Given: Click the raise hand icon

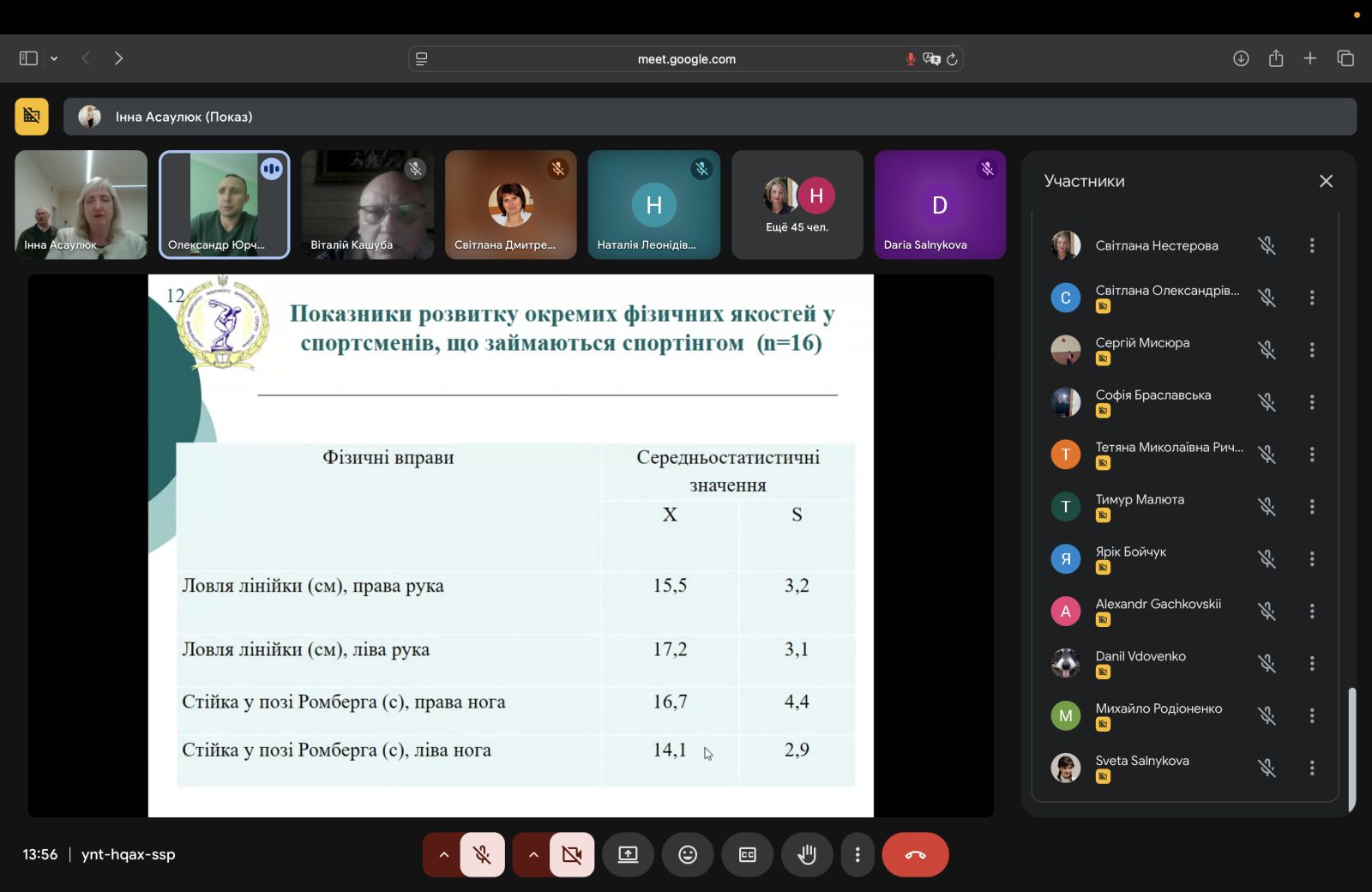Looking at the screenshot, I should [806, 854].
